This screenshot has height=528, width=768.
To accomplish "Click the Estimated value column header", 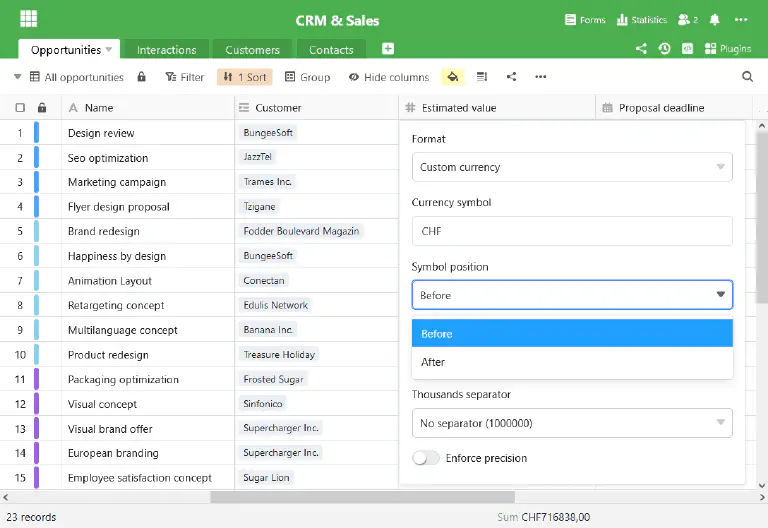I will [497, 108].
